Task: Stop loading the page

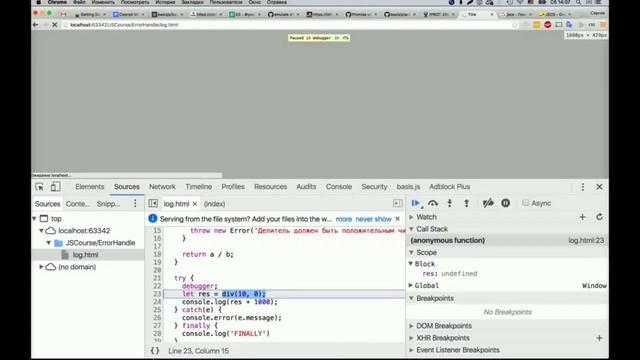Action: (55, 25)
